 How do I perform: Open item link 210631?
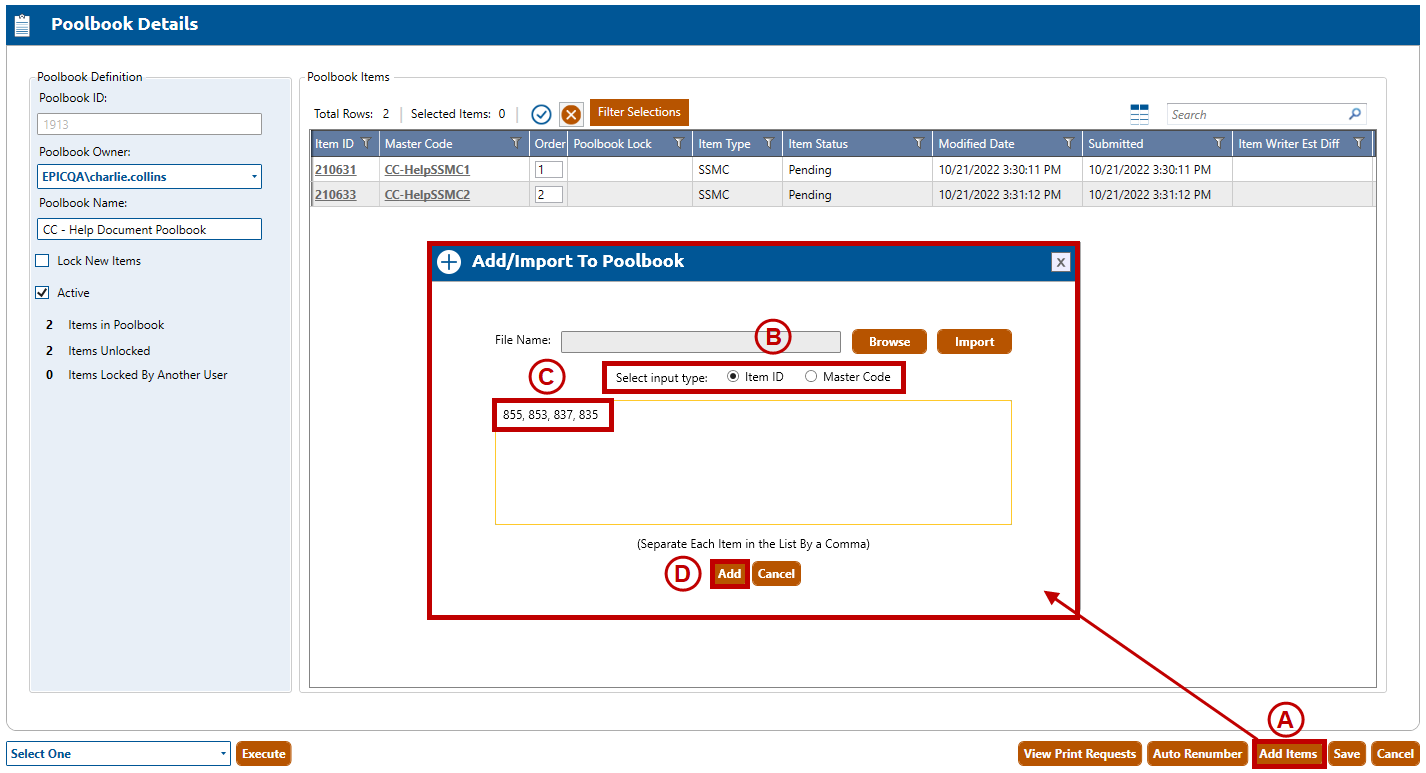[335, 170]
